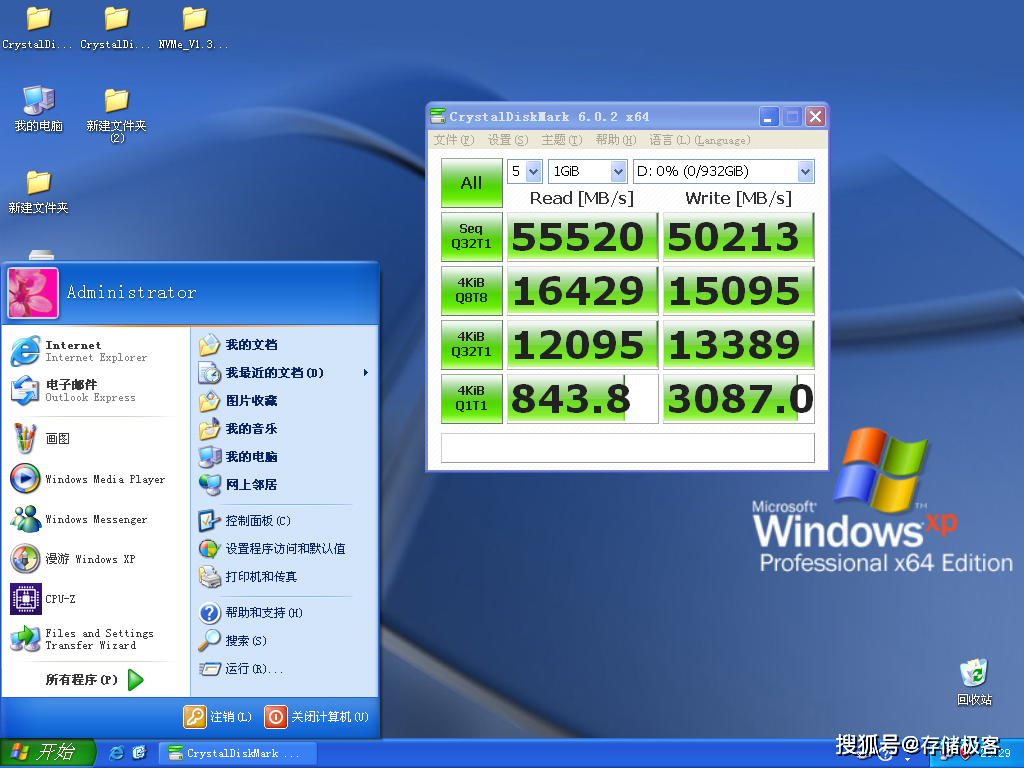Click the empty comment field in CrystalDiskMark
1024x768 pixels.
click(x=628, y=448)
